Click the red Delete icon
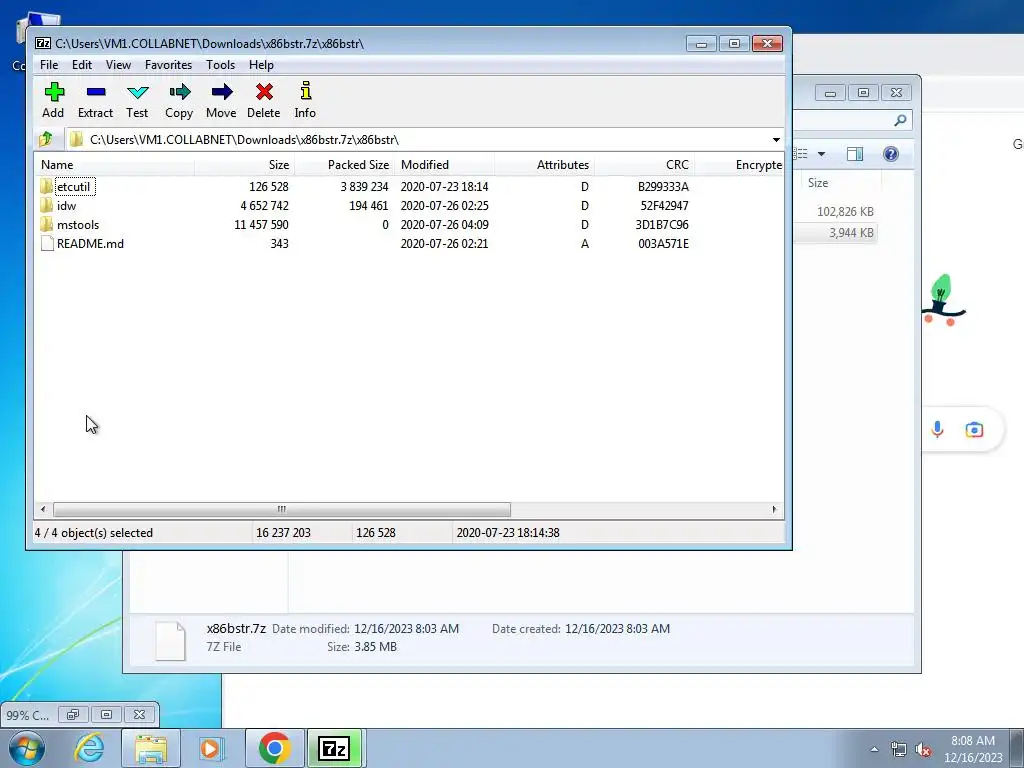This screenshot has width=1024, height=768. (x=264, y=92)
